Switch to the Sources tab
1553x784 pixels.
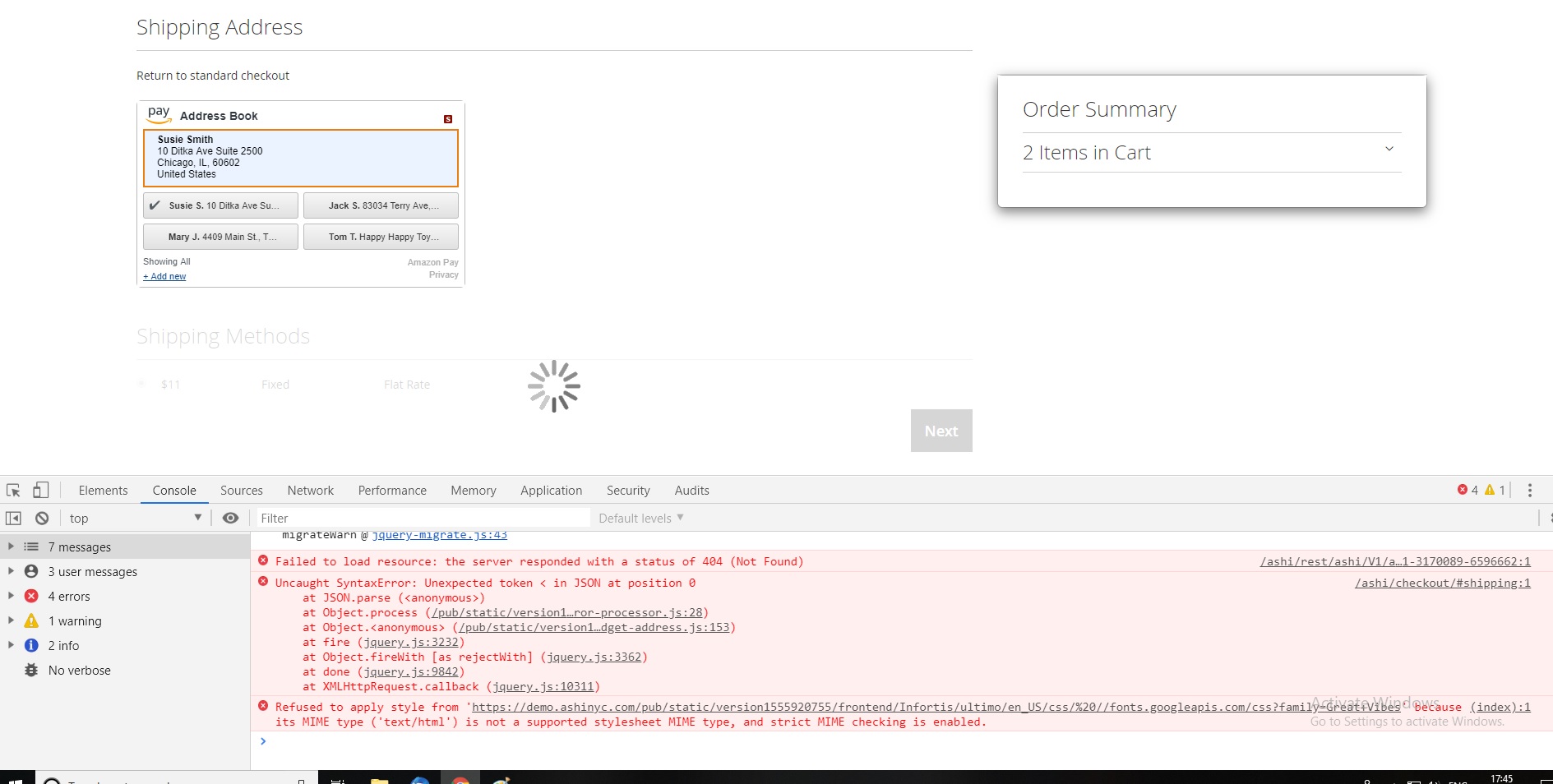[x=241, y=490]
